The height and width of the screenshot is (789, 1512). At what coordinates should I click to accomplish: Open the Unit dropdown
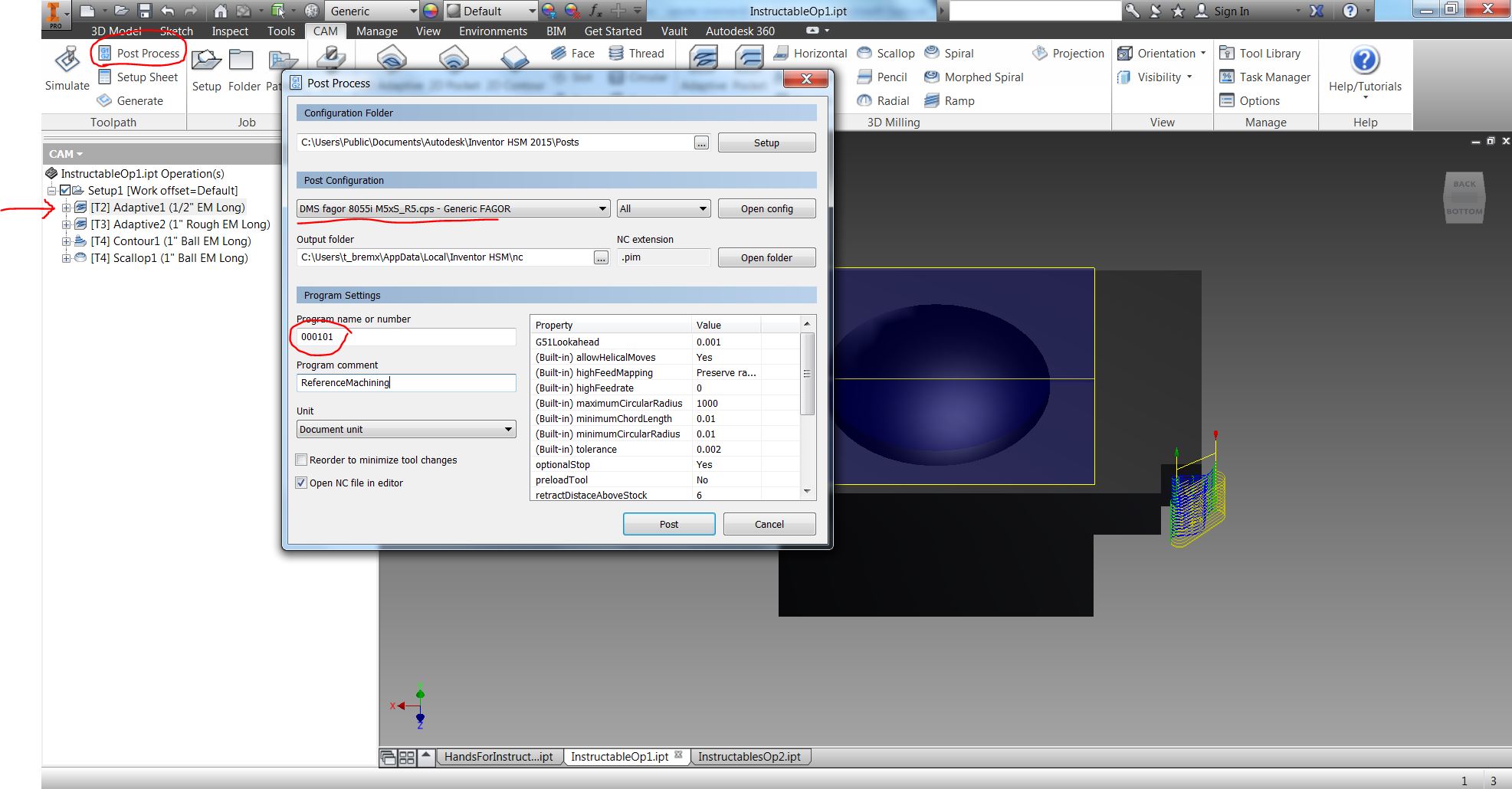[x=405, y=429]
